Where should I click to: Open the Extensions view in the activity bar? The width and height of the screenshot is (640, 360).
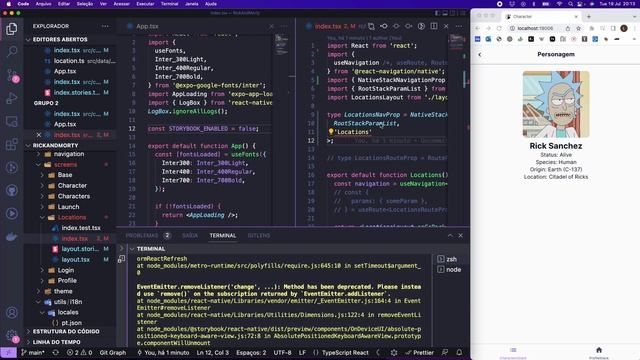click(11, 144)
